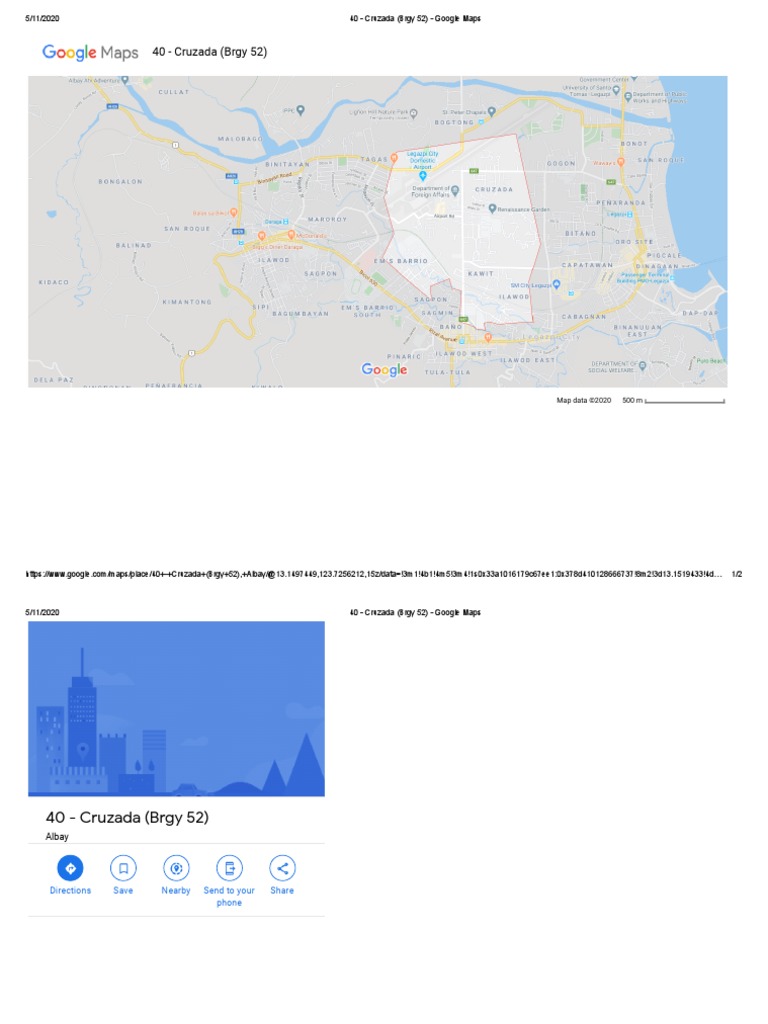The height and width of the screenshot is (1024, 768).
Task: Click the Send to your phone icon
Action: (229, 868)
